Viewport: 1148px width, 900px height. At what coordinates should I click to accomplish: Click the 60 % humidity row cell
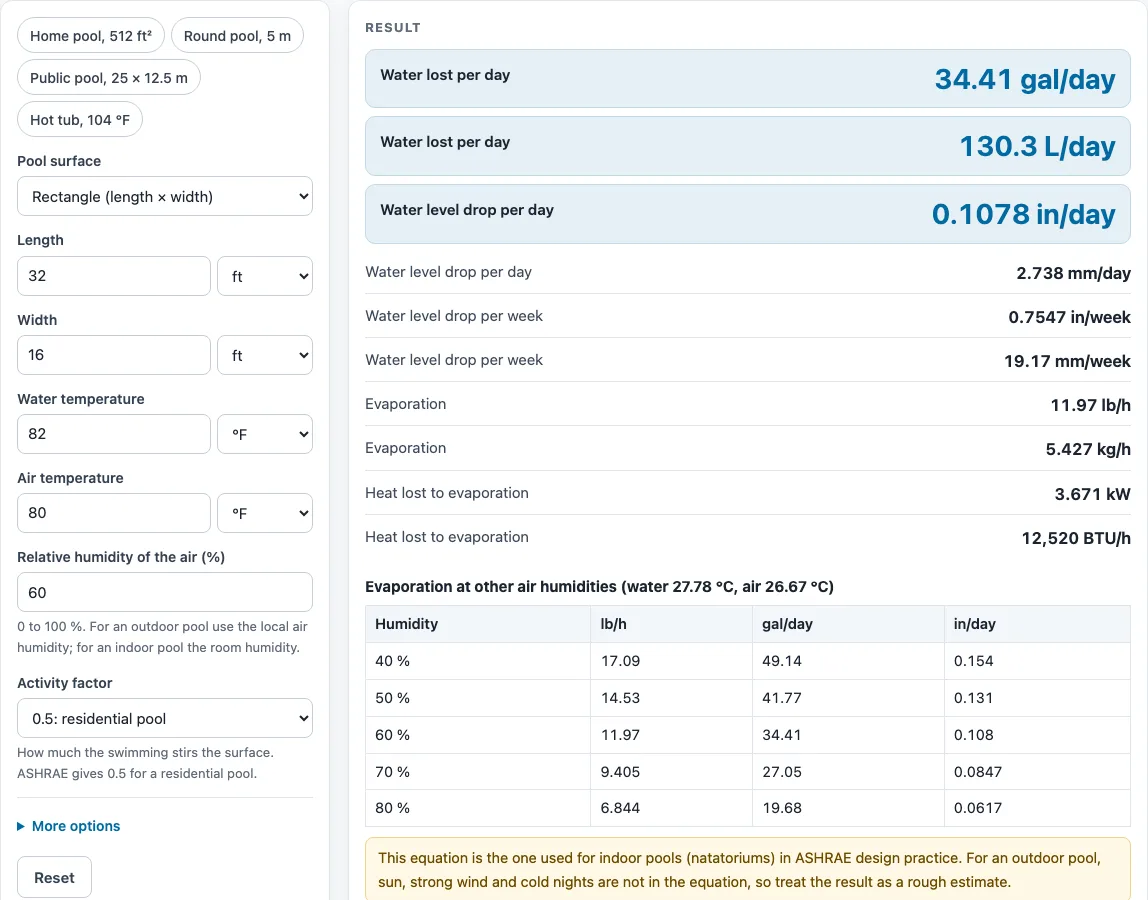click(478, 734)
